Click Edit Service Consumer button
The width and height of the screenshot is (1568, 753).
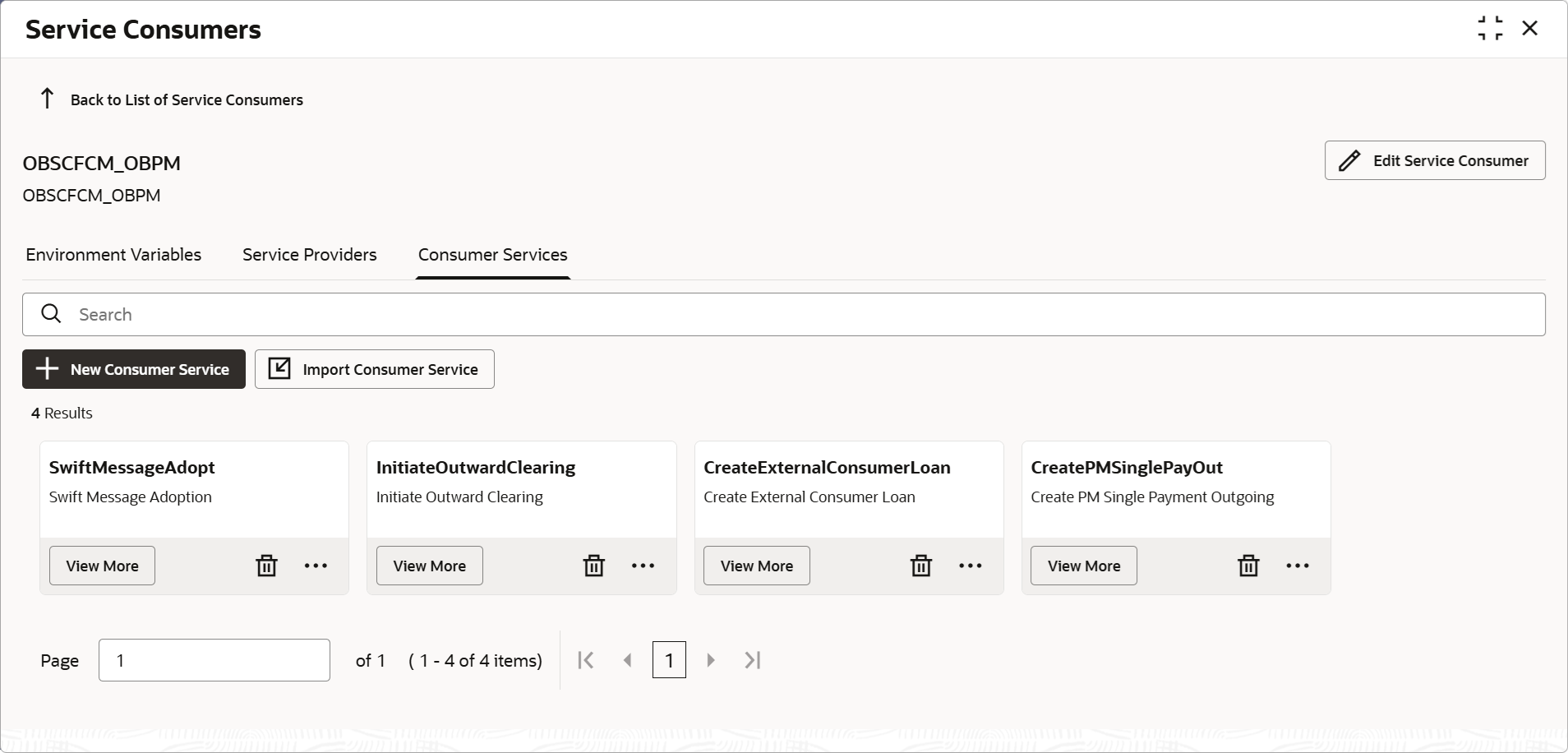(x=1435, y=160)
